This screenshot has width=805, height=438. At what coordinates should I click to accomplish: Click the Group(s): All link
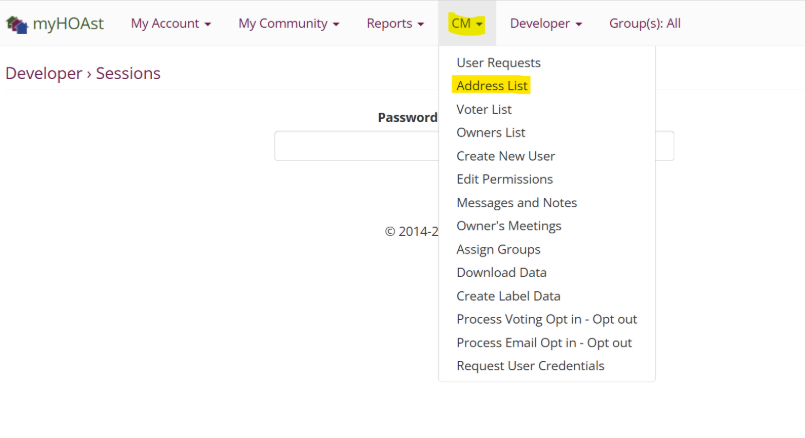644,23
